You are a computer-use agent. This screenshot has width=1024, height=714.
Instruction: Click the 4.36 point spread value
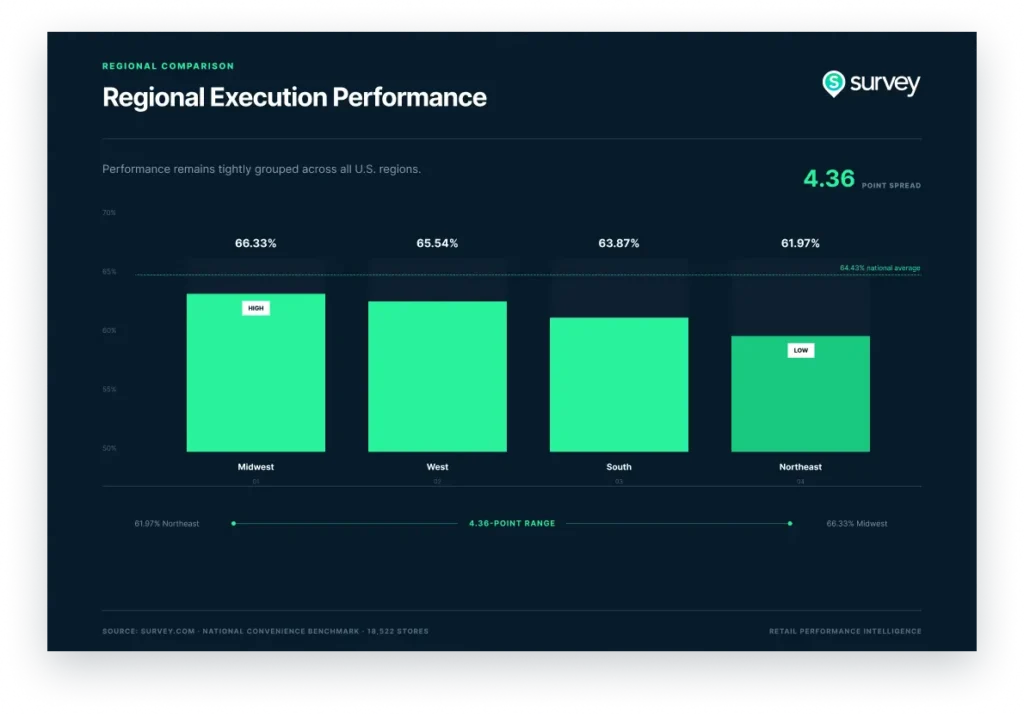pyautogui.click(x=829, y=178)
